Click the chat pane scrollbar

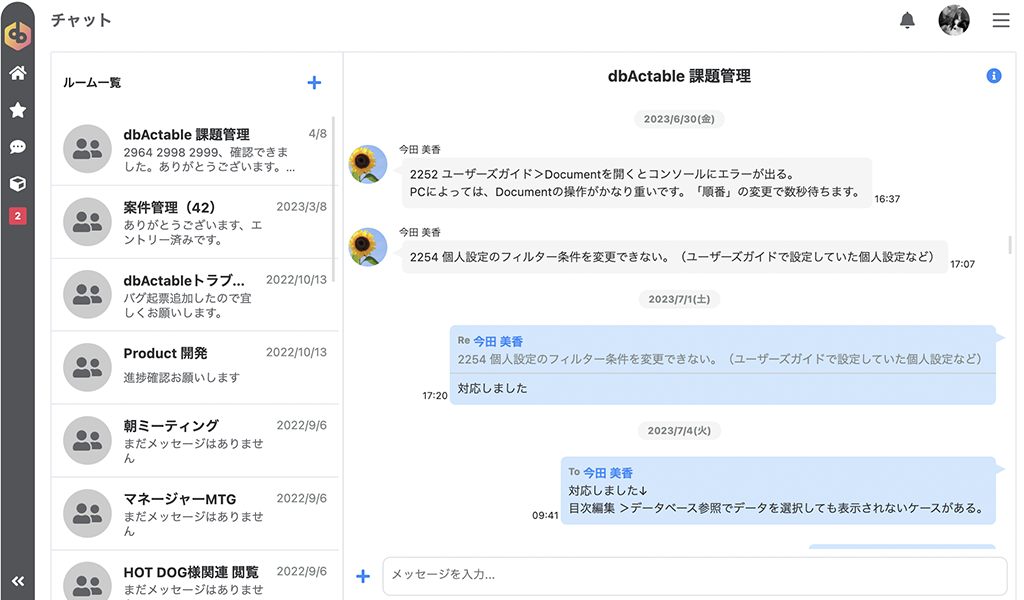(x=1010, y=245)
